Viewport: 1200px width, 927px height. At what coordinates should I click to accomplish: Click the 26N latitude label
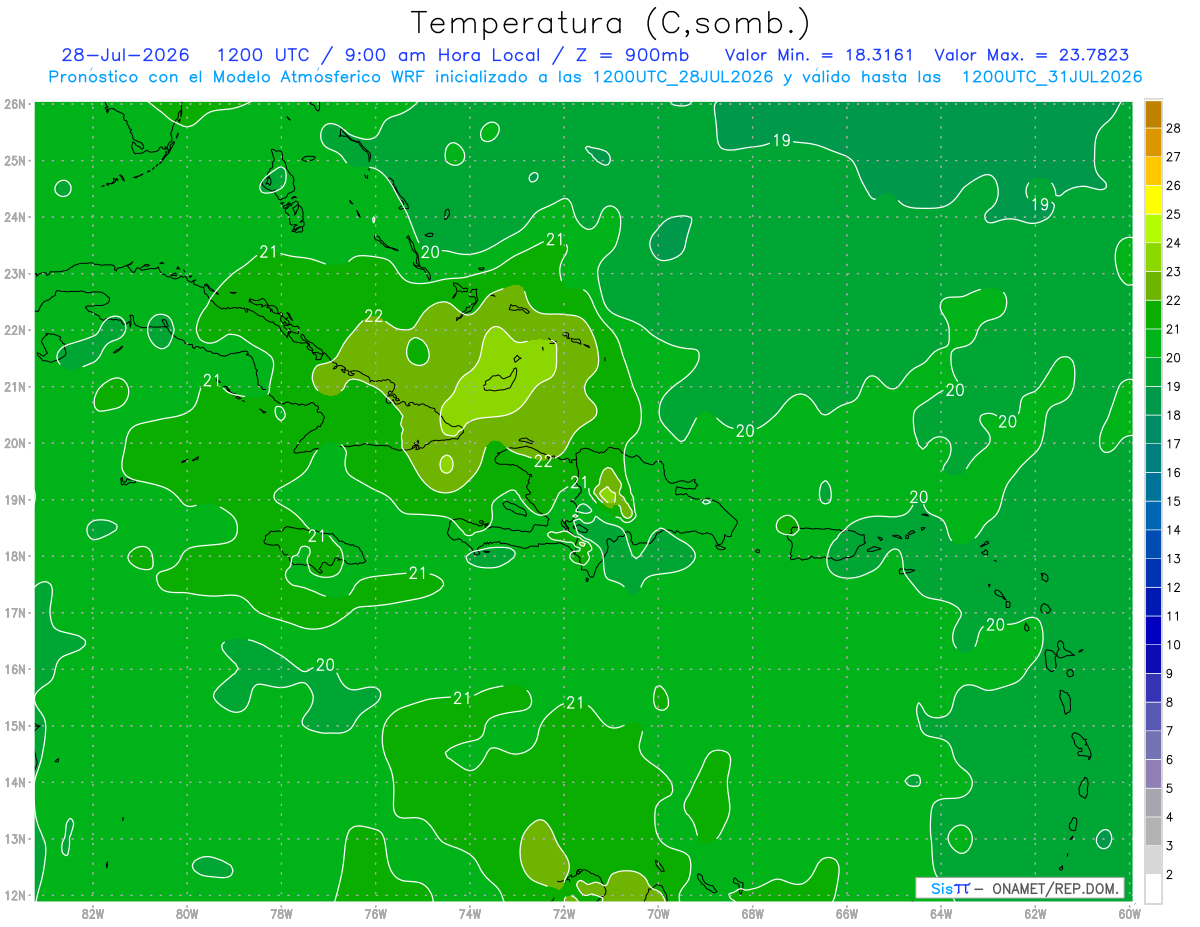point(14,104)
